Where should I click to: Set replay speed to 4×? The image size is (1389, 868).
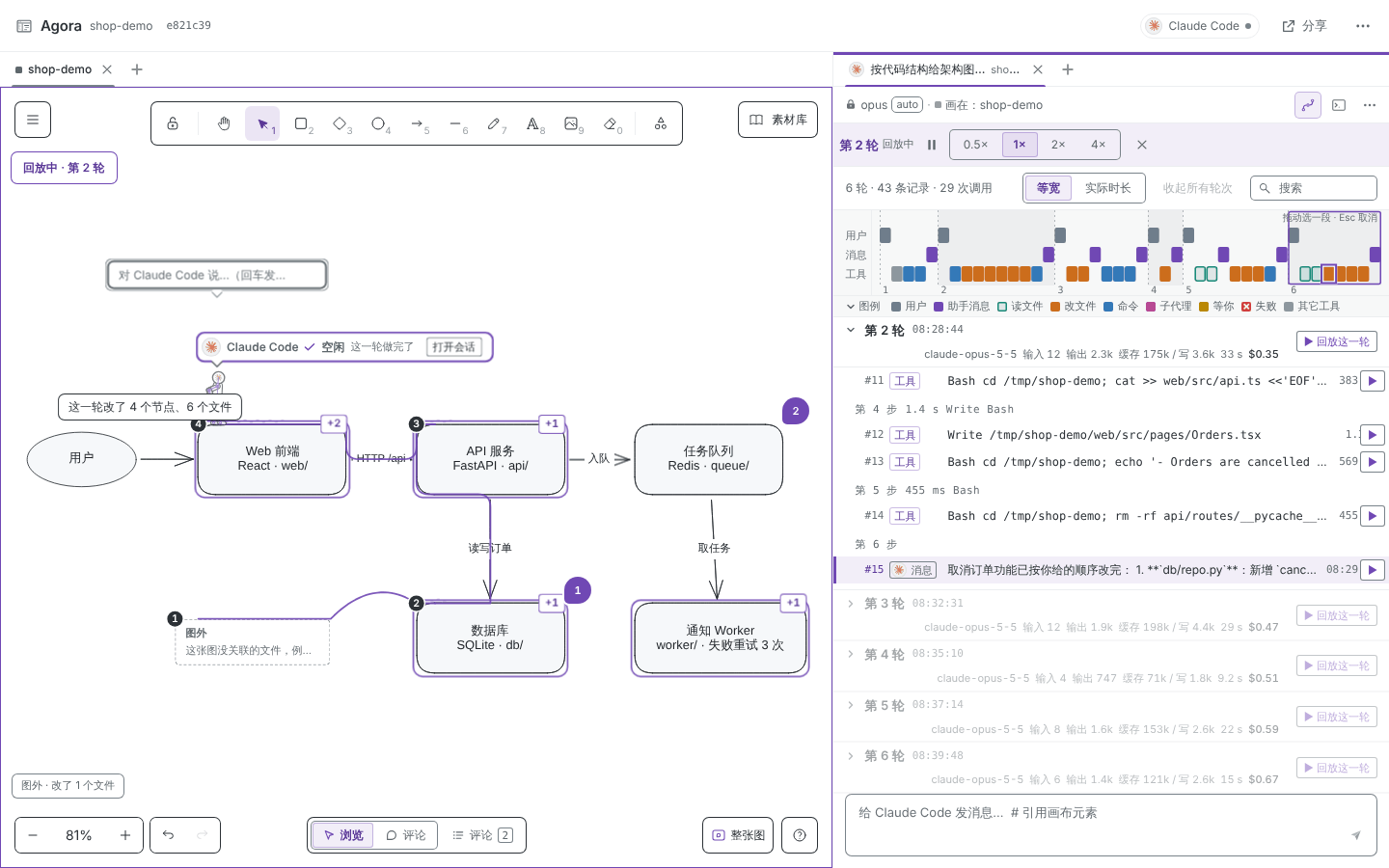click(1099, 145)
